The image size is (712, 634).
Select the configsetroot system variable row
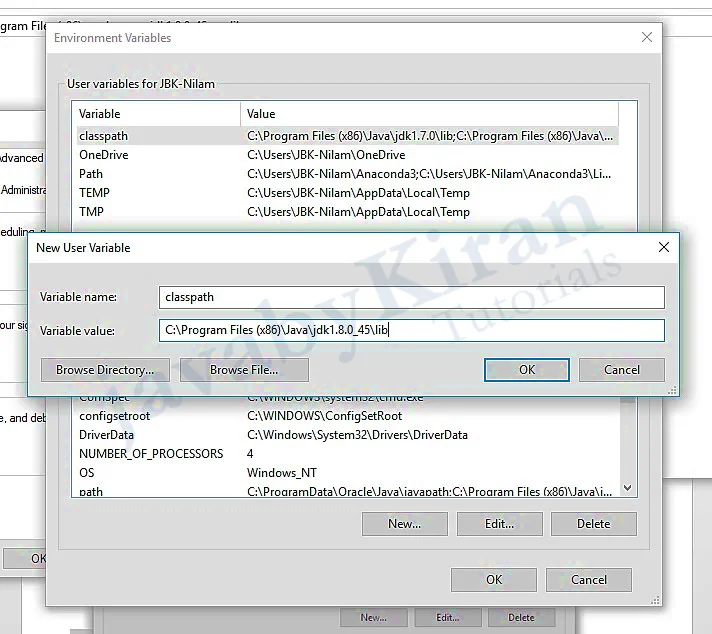(x=347, y=416)
